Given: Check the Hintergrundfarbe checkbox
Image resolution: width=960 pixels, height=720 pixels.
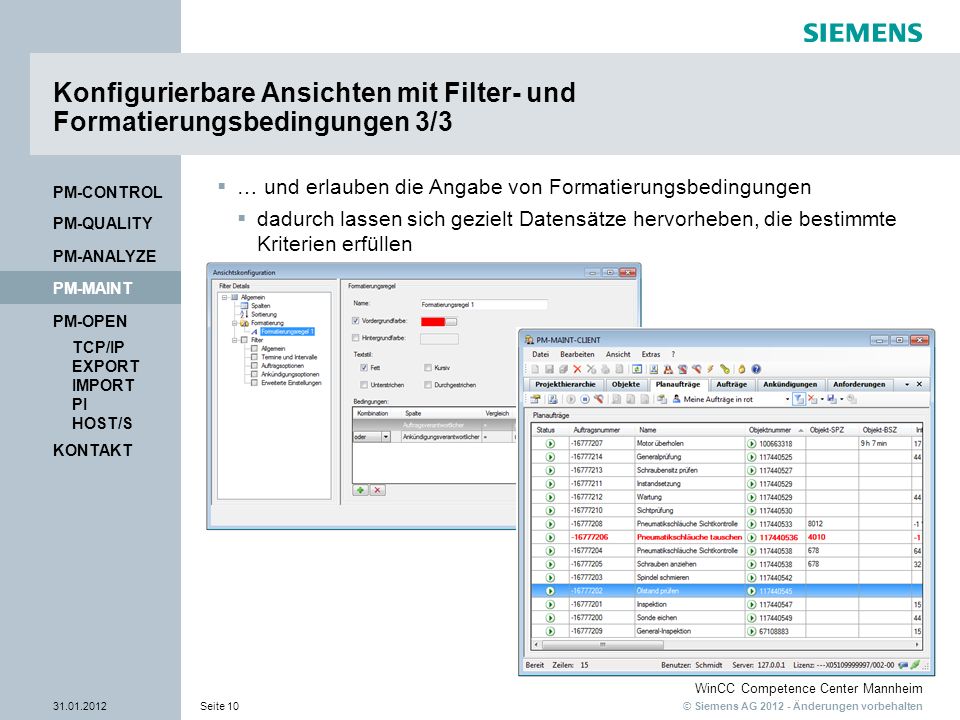Looking at the screenshot, I should 356,338.
